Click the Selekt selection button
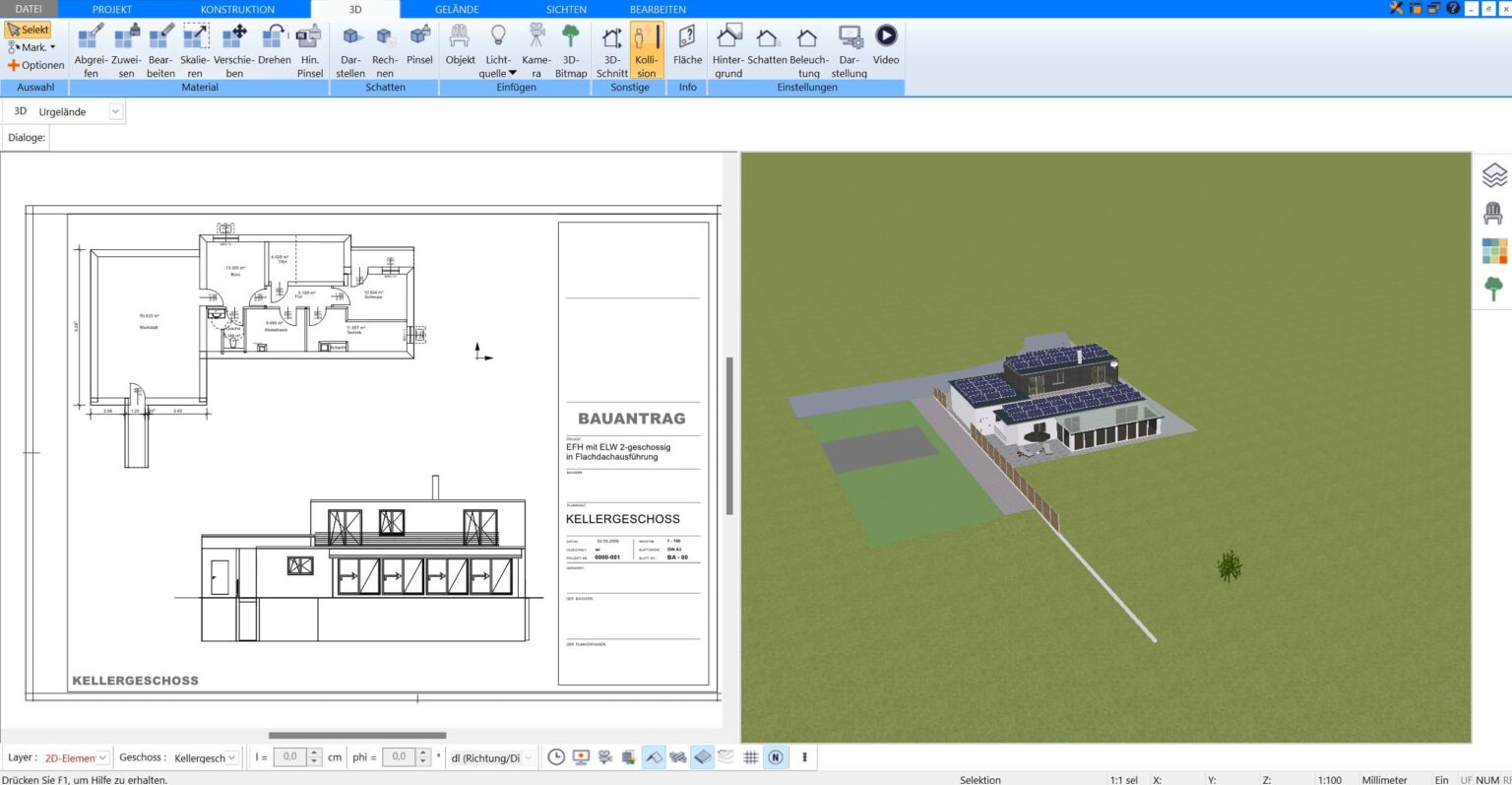Viewport: 1512px width, 785px height. click(x=28, y=30)
